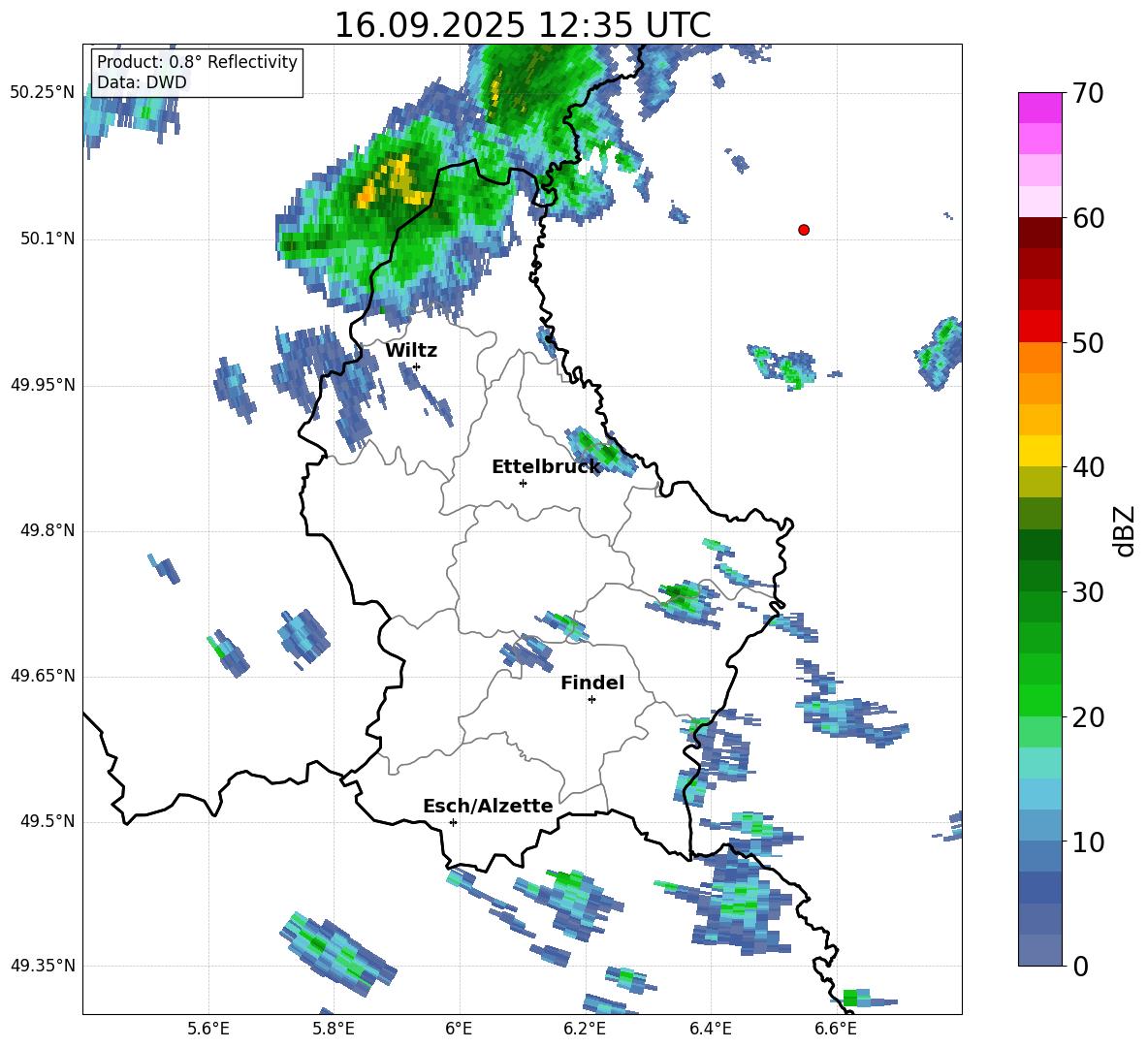Click the dark maroon colorbar segment below 60
The width and height of the screenshot is (1148, 1048).
(1039, 233)
